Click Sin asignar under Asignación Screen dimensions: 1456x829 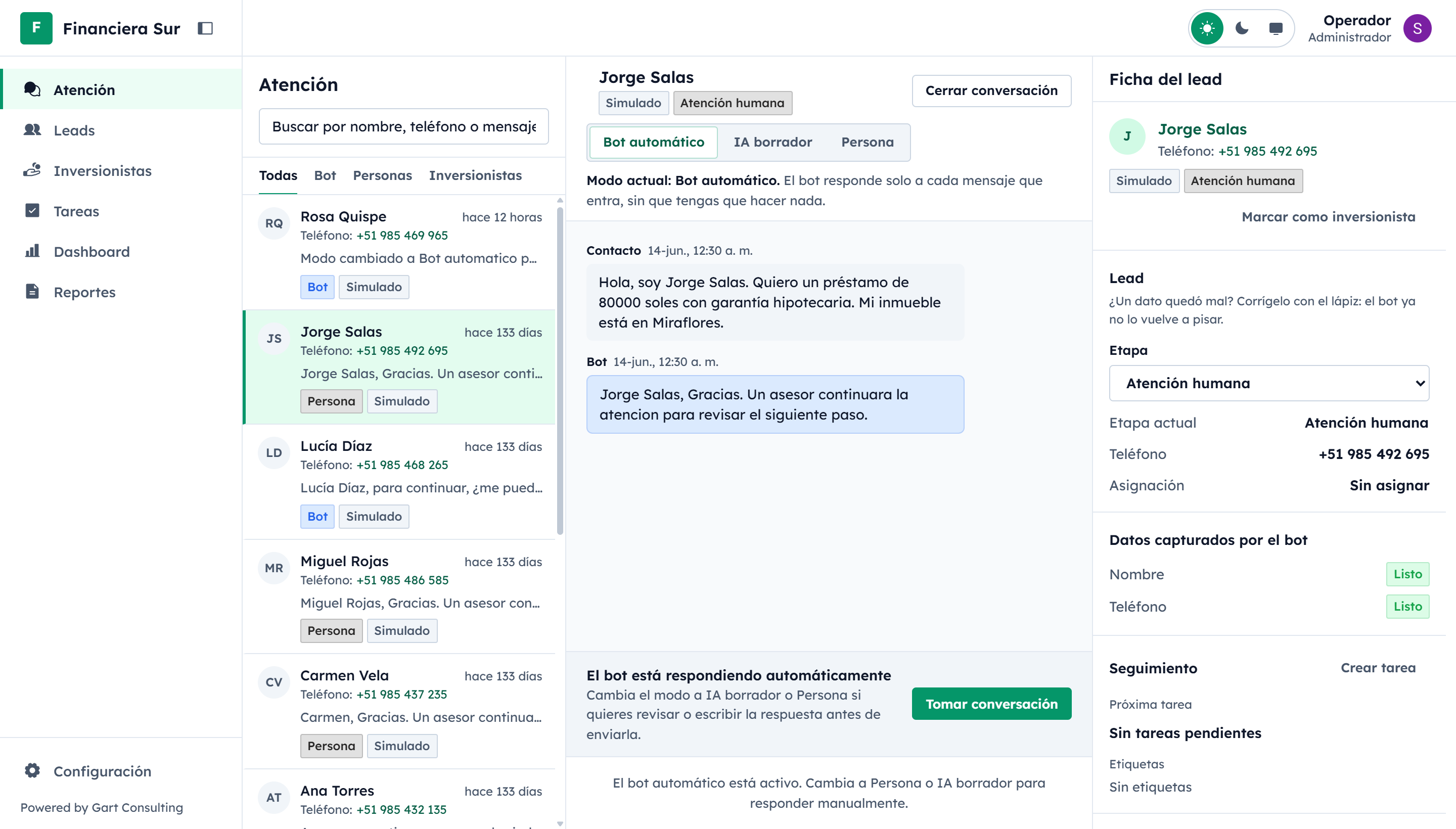pyautogui.click(x=1389, y=485)
